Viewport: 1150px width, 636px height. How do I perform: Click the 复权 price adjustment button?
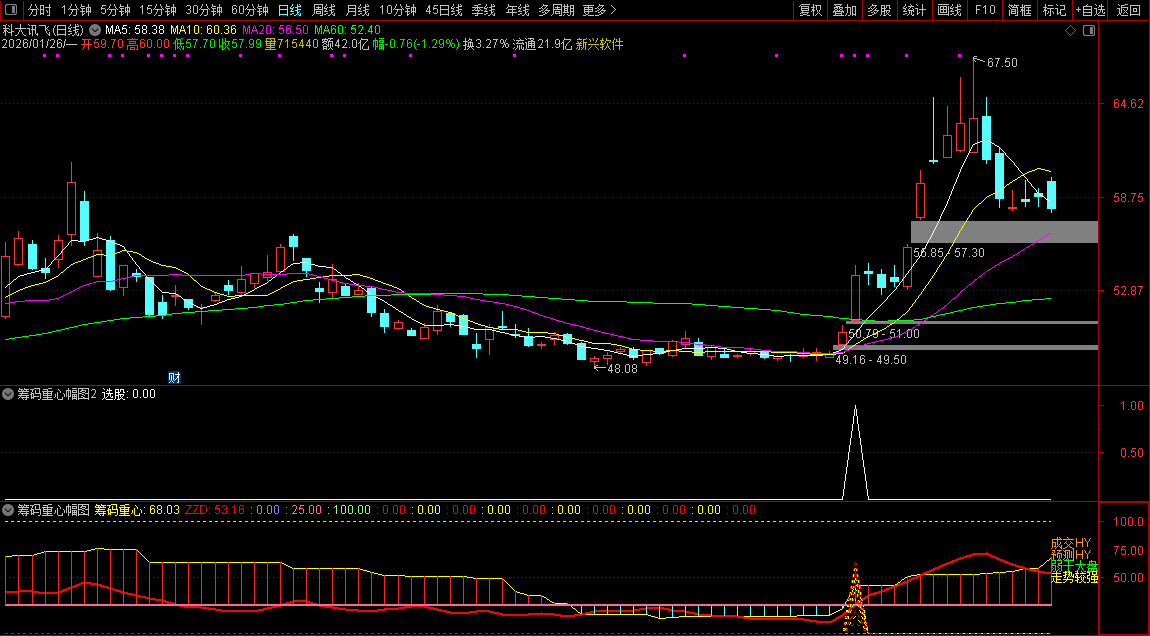click(810, 10)
